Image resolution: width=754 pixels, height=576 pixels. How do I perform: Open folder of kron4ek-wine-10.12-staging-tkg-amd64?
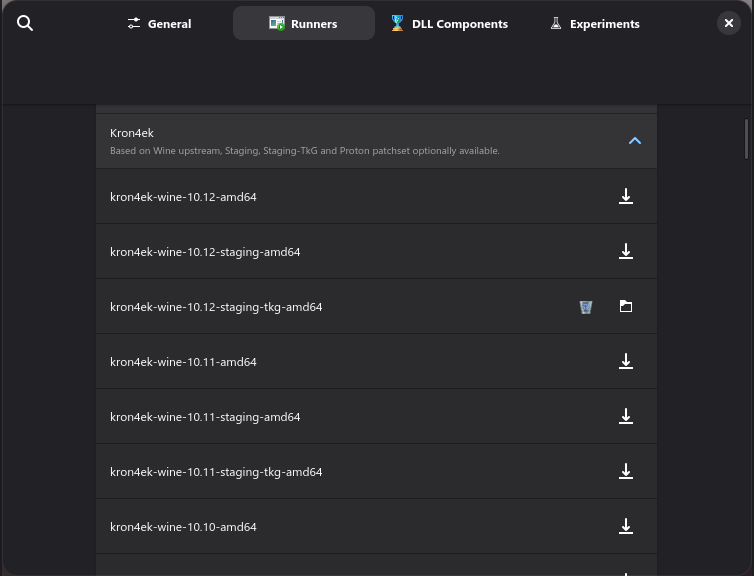pyautogui.click(x=626, y=307)
